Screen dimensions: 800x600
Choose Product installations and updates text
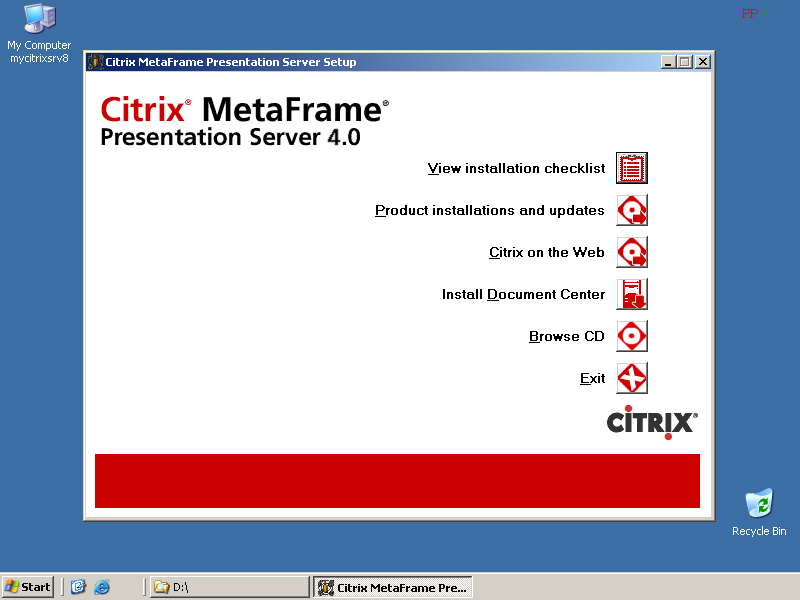(x=490, y=211)
